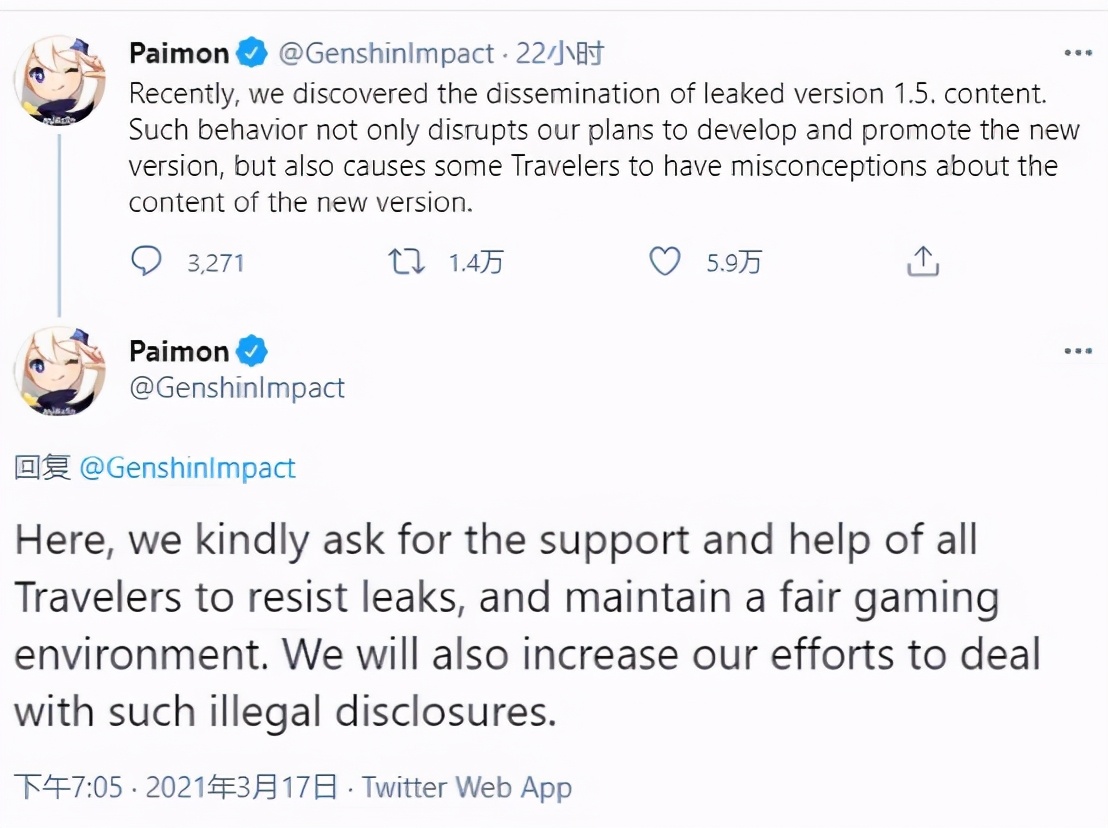The width and height of the screenshot is (1108, 828).
Task: Click the Paimon display name in top tweet
Action: click(x=179, y=54)
